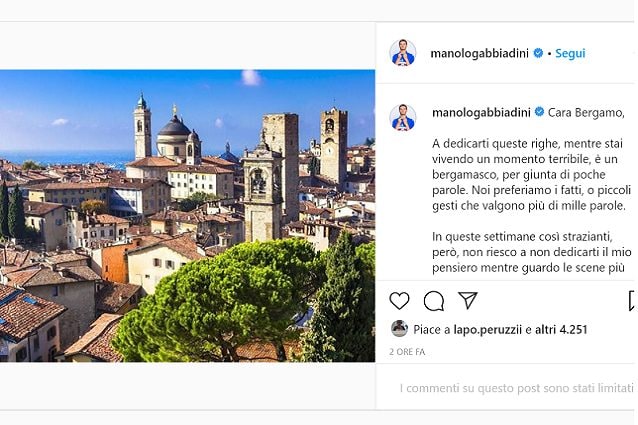Click the Cara Bergamo caption text

click(586, 113)
